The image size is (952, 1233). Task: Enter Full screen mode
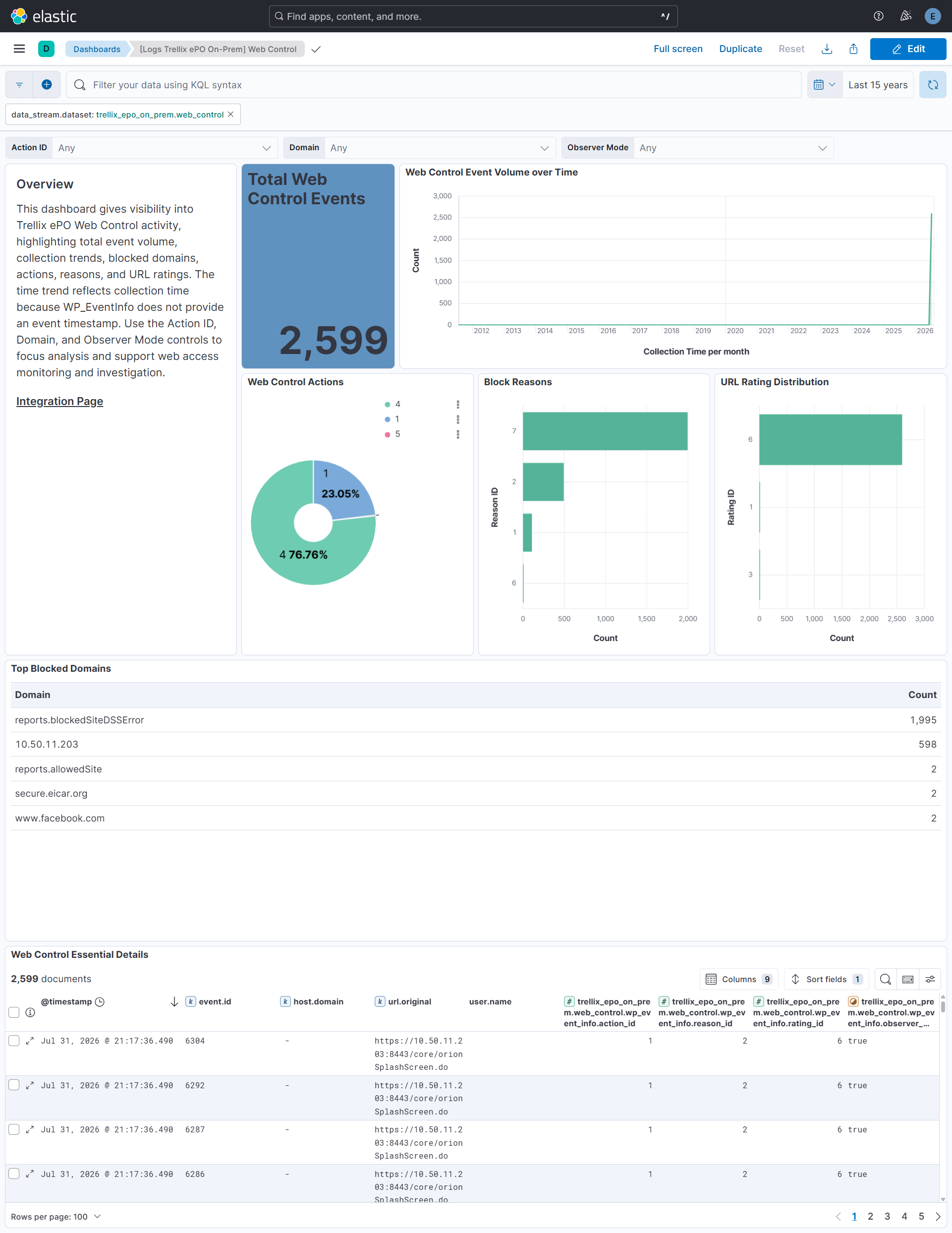(678, 49)
